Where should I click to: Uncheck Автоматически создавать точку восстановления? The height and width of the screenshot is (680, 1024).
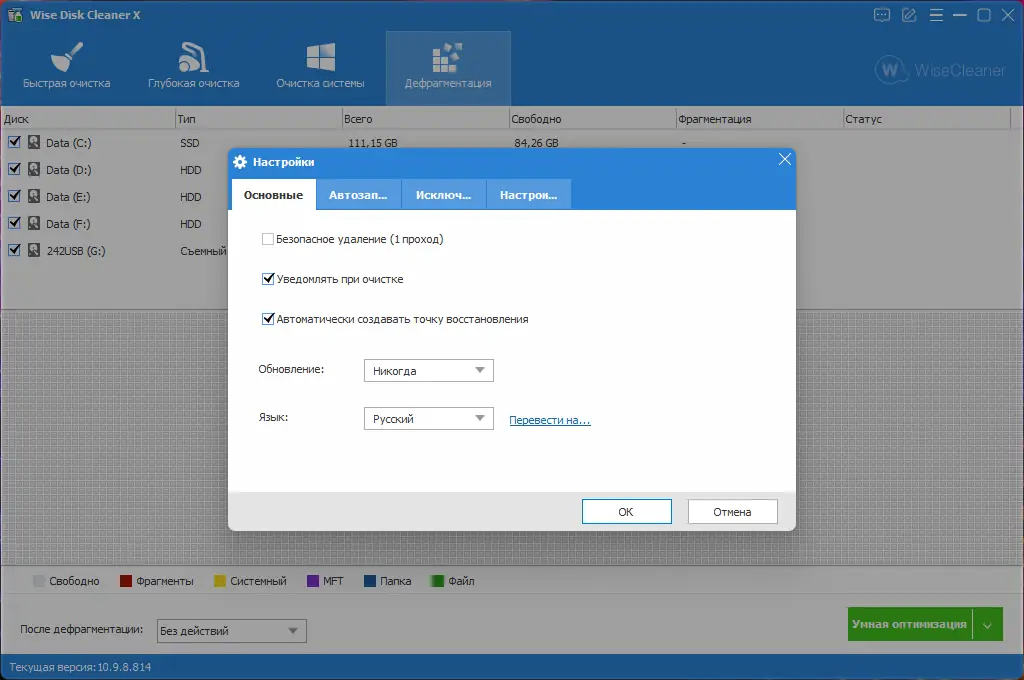coord(268,319)
